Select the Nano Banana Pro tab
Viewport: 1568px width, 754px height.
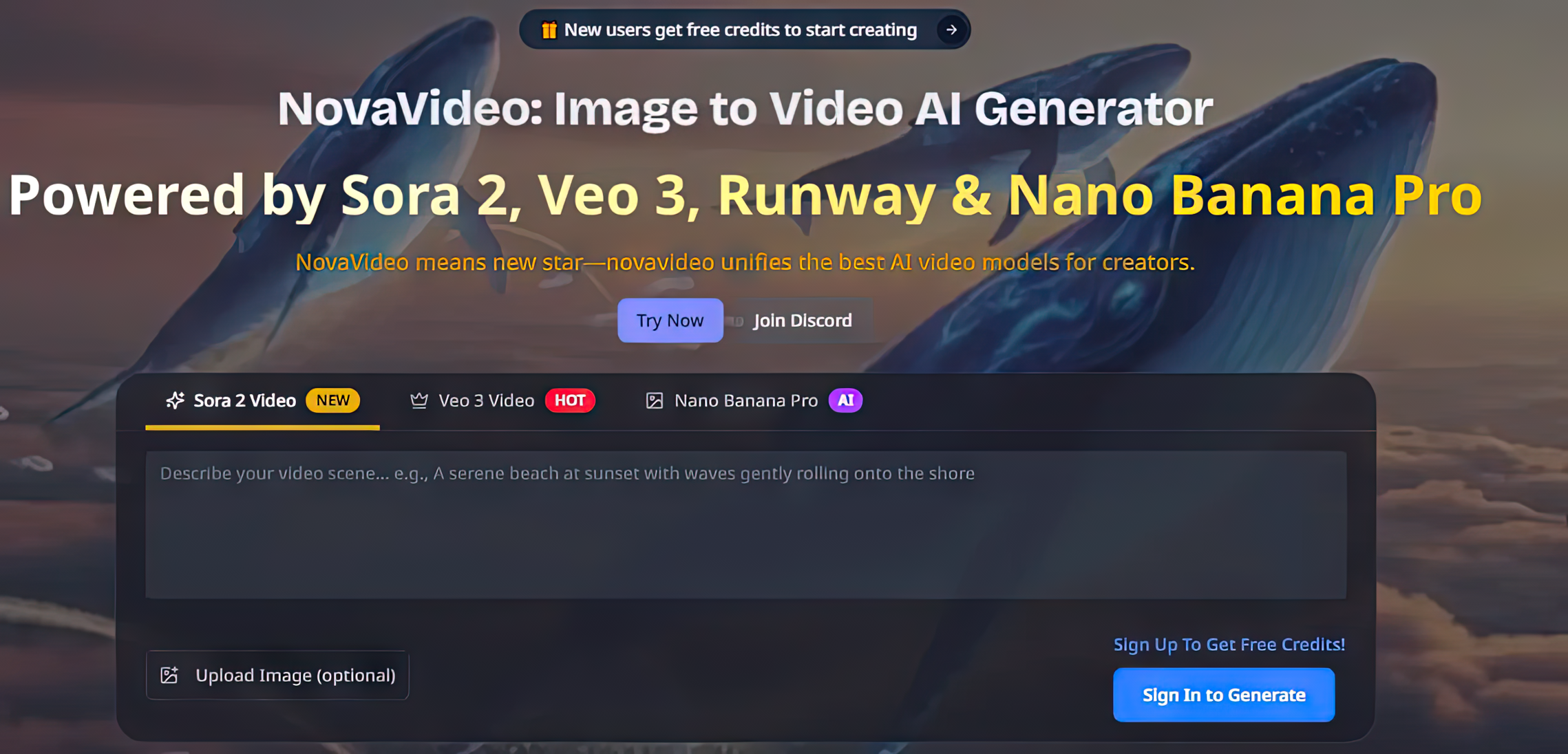745,400
